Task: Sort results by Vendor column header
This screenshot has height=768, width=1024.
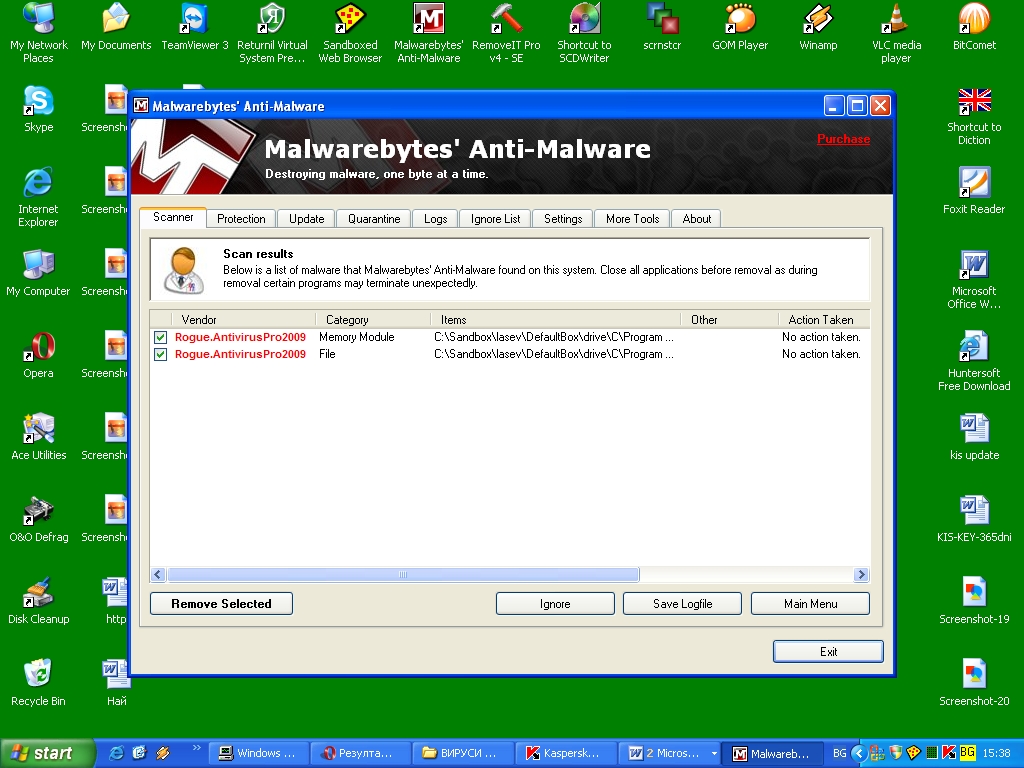Action: [x=243, y=319]
